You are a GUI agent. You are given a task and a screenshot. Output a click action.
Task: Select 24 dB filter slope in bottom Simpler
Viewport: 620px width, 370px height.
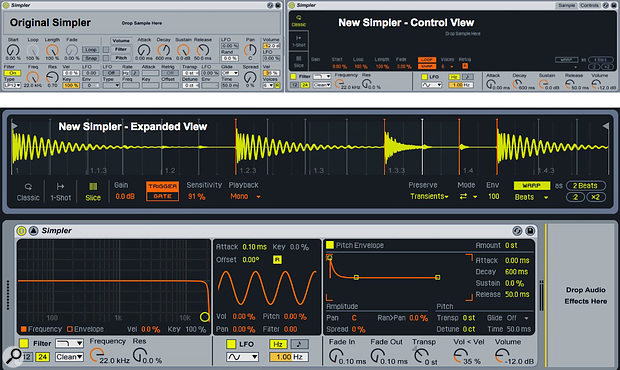click(42, 357)
